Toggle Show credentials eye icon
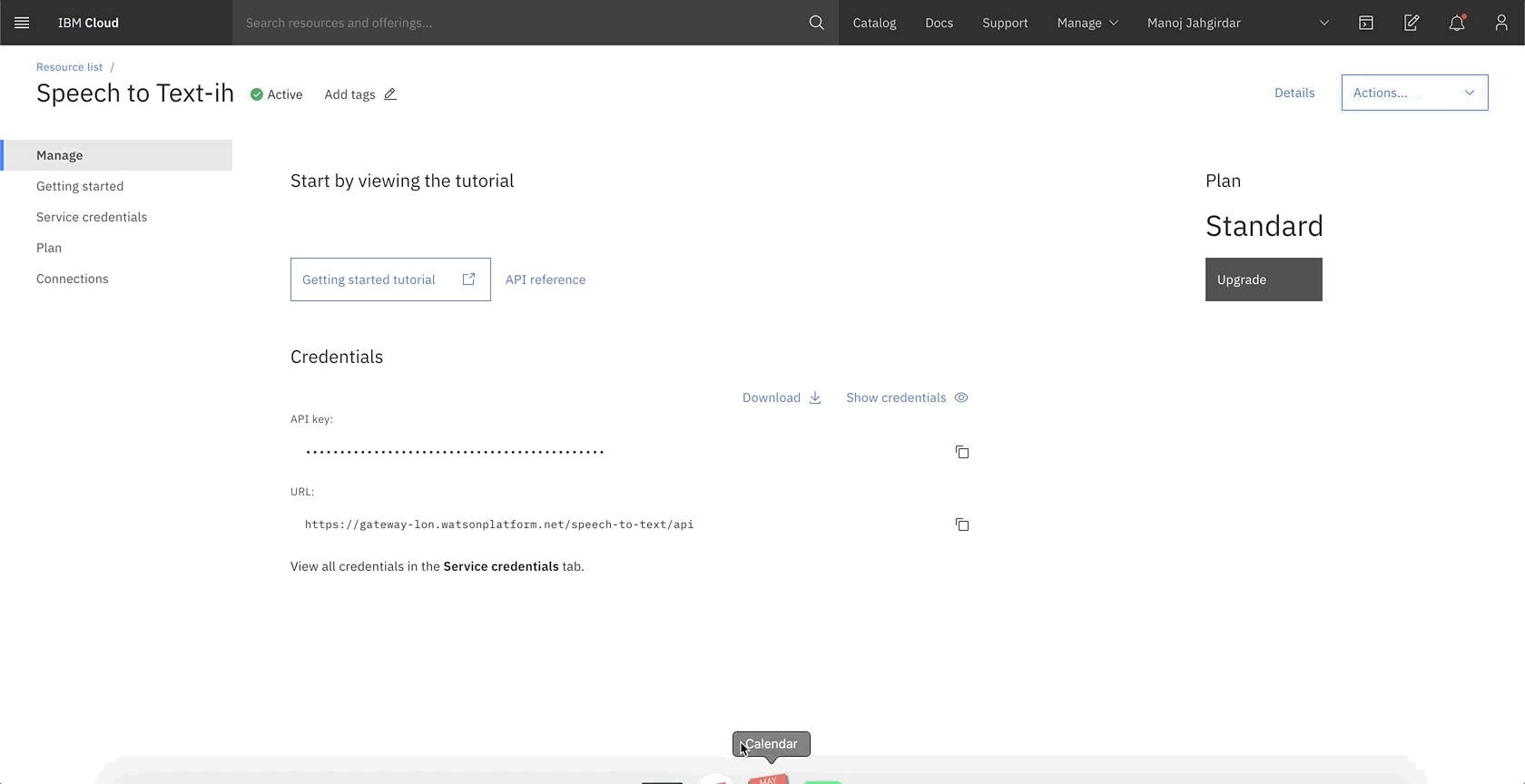 pyautogui.click(x=961, y=397)
